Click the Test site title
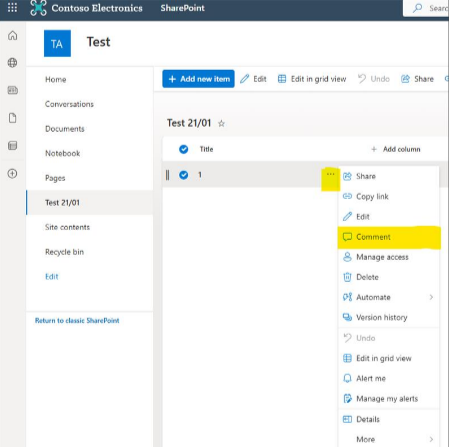The image size is (449, 447). (98, 42)
